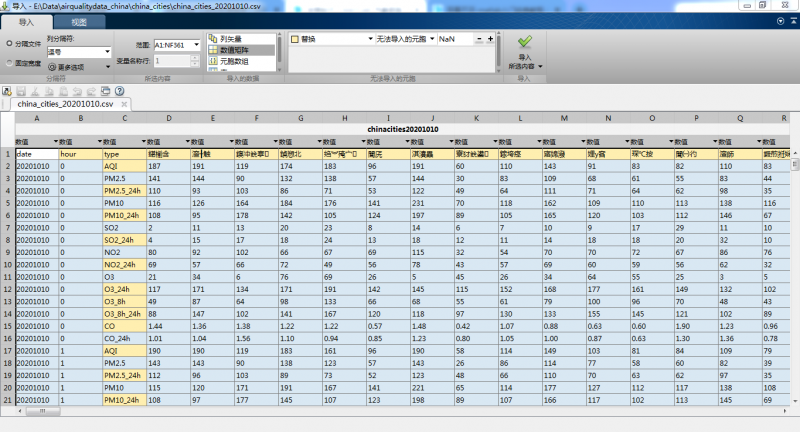Click the Undo arrow icon
This screenshot has height=432, width=800.
point(76,90)
